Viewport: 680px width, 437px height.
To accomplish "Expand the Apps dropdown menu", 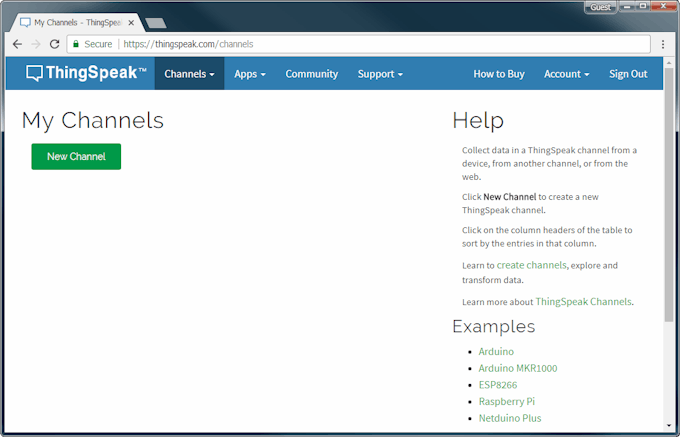I will pos(250,74).
